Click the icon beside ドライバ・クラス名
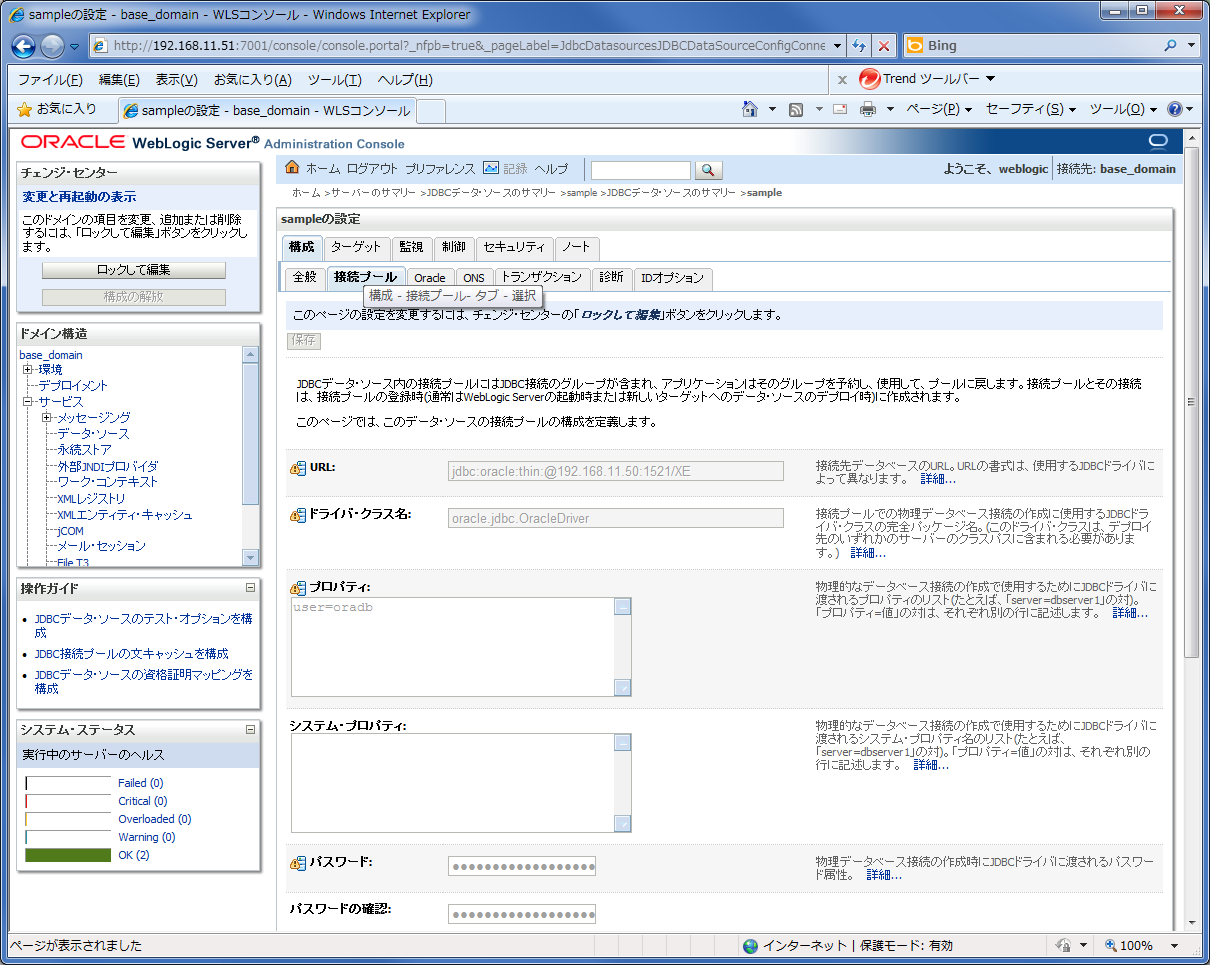1210x965 pixels. point(297,516)
